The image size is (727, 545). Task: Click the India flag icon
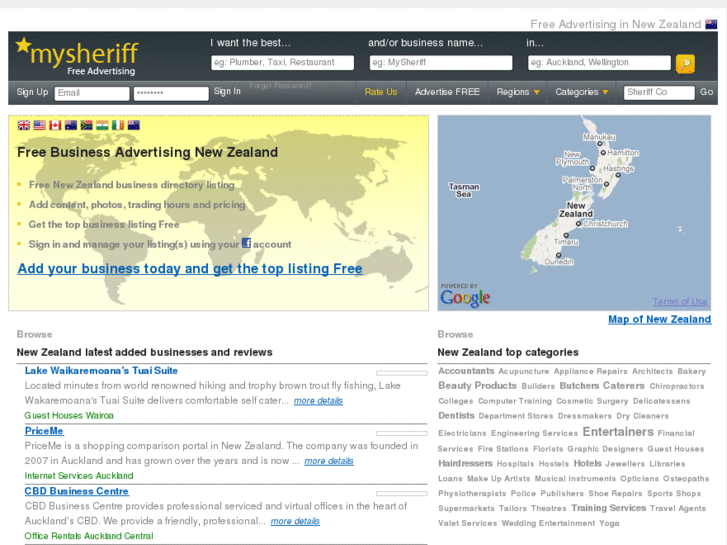[x=102, y=125]
